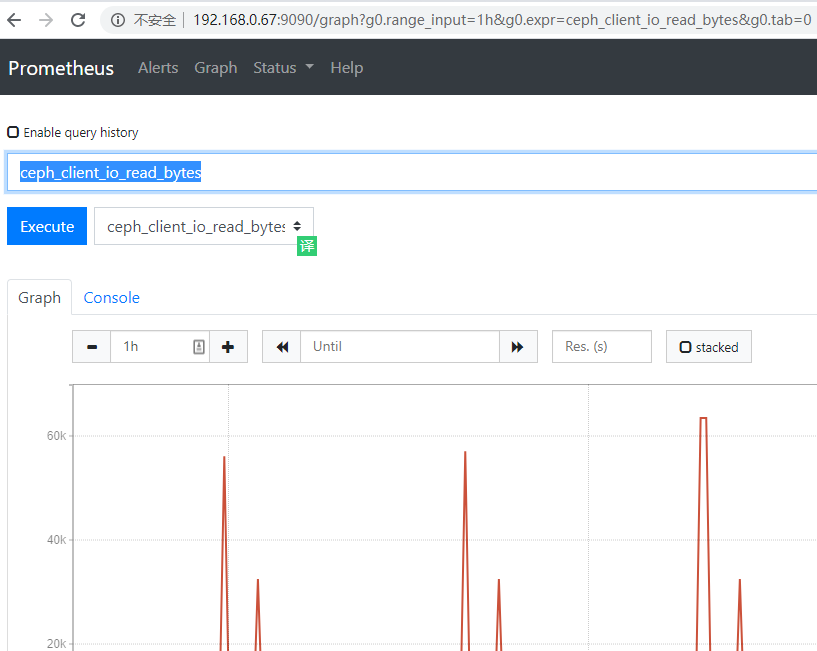
Task: Click the 1h range input field
Action: (160, 347)
